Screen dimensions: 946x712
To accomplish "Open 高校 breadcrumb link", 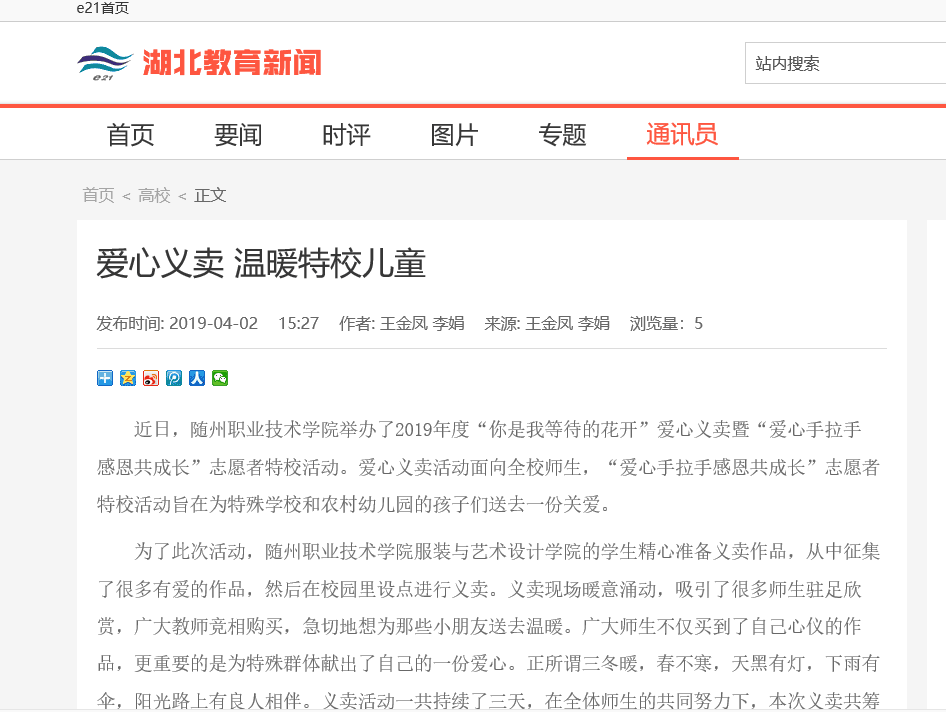I will click(x=154, y=195).
